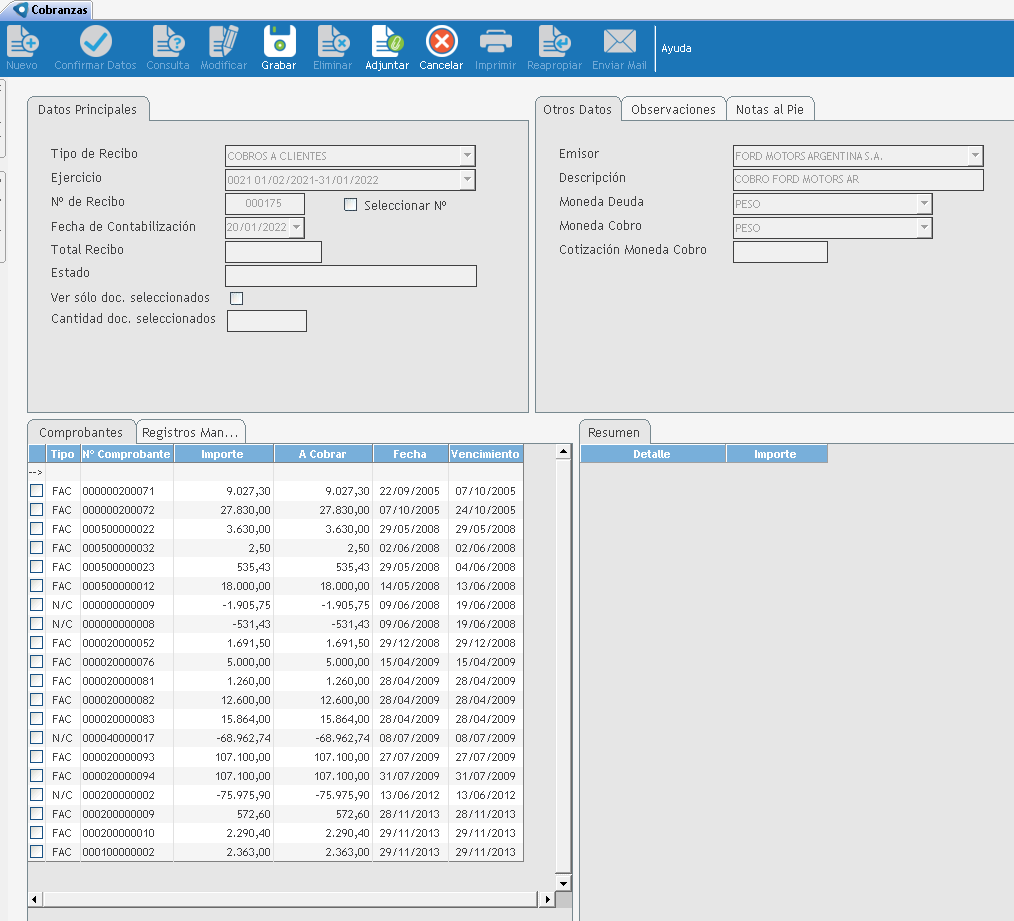Image resolution: width=1014 pixels, height=921 pixels.
Task: Expand the Tipo de Recibo dropdown
Action: point(466,156)
